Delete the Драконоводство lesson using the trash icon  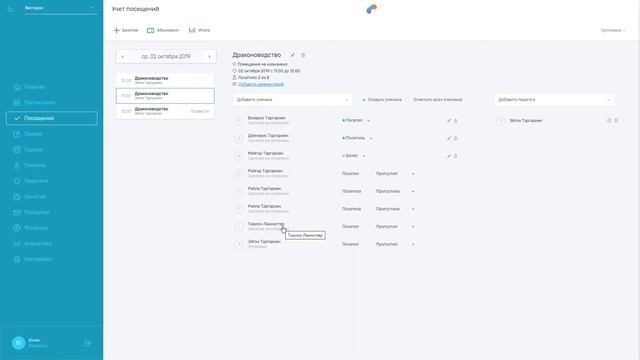[303, 55]
